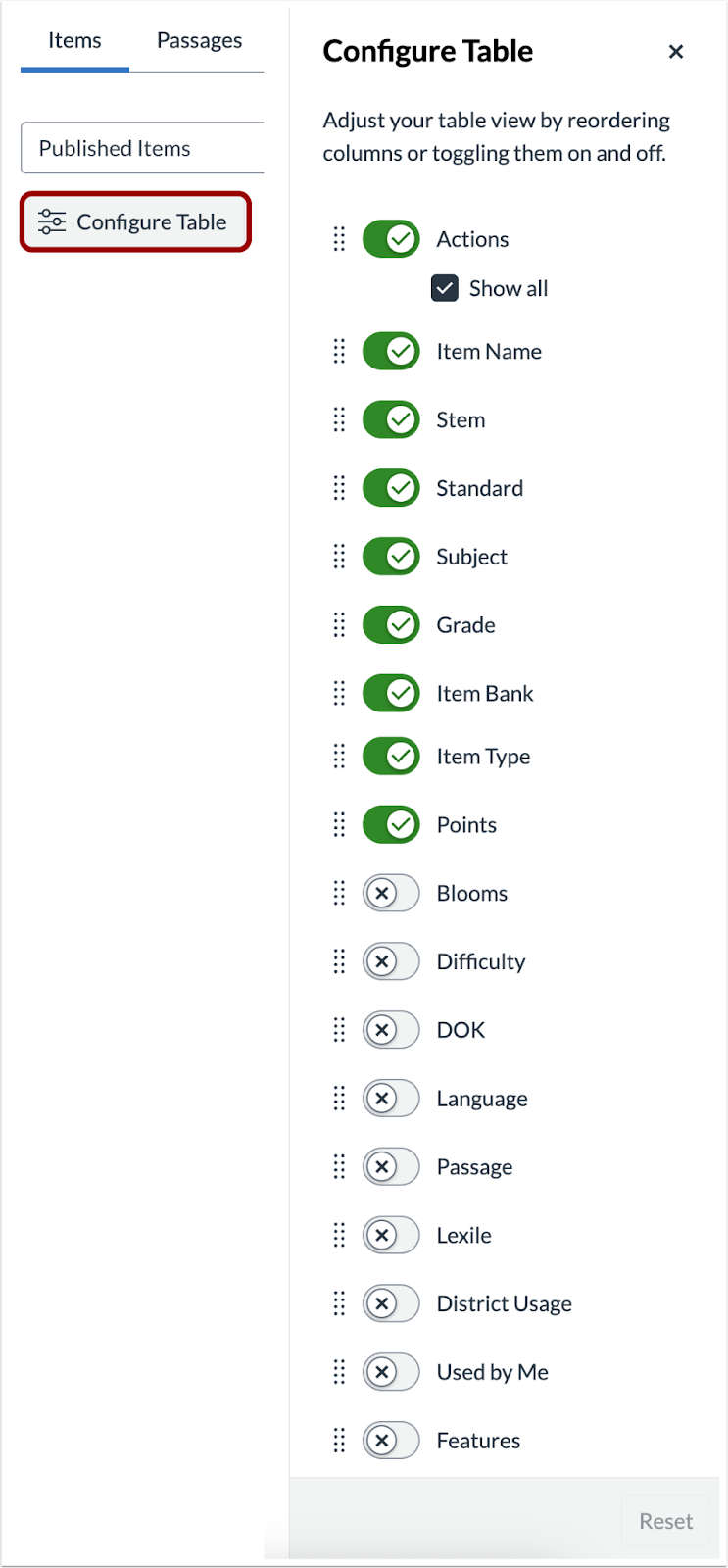Image resolution: width=728 pixels, height=1568 pixels.
Task: Click the drag handle beside Actions
Action: pyautogui.click(x=340, y=238)
